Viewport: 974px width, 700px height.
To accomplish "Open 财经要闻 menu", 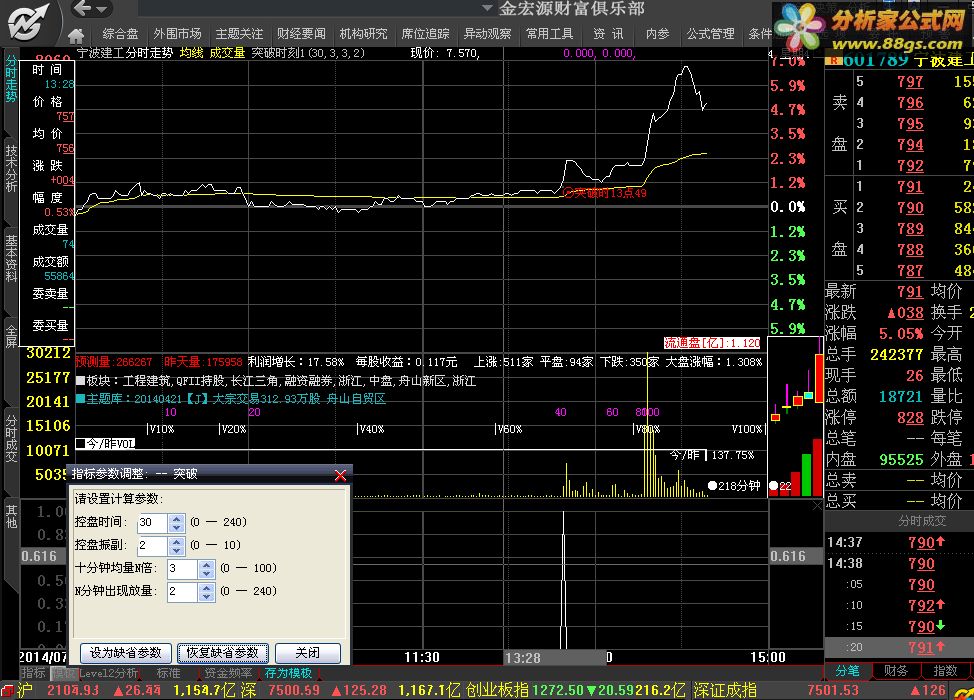I will tap(301, 34).
